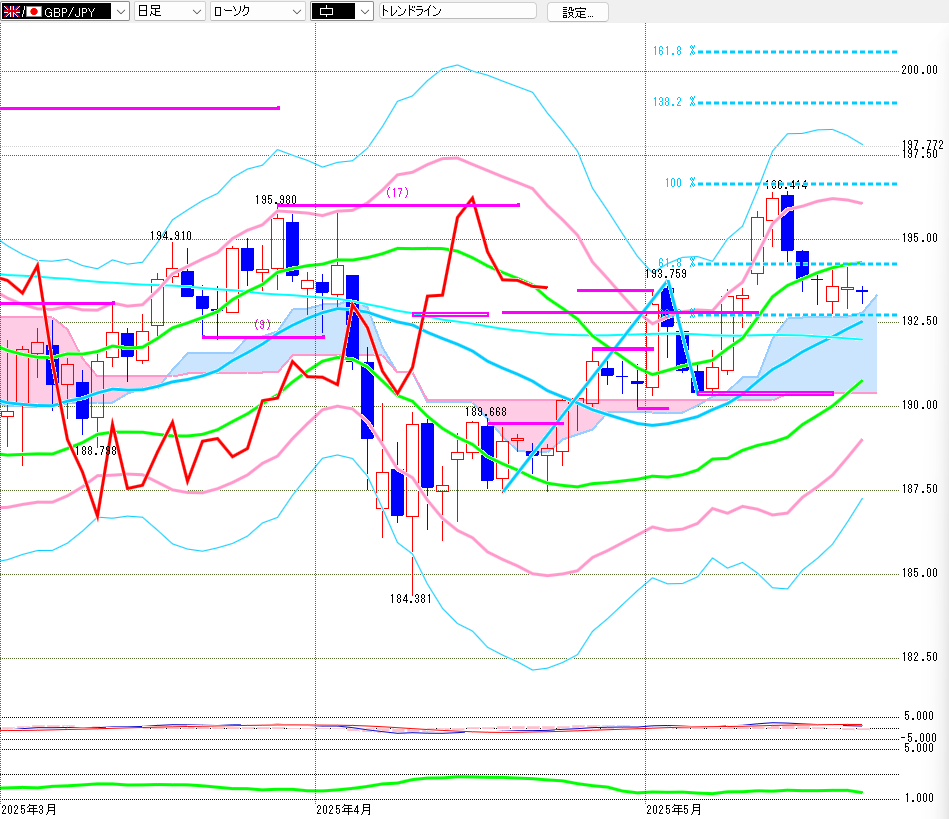Click the 192.50 price axis value
Screen dimensions: 949x819
pos(919,321)
